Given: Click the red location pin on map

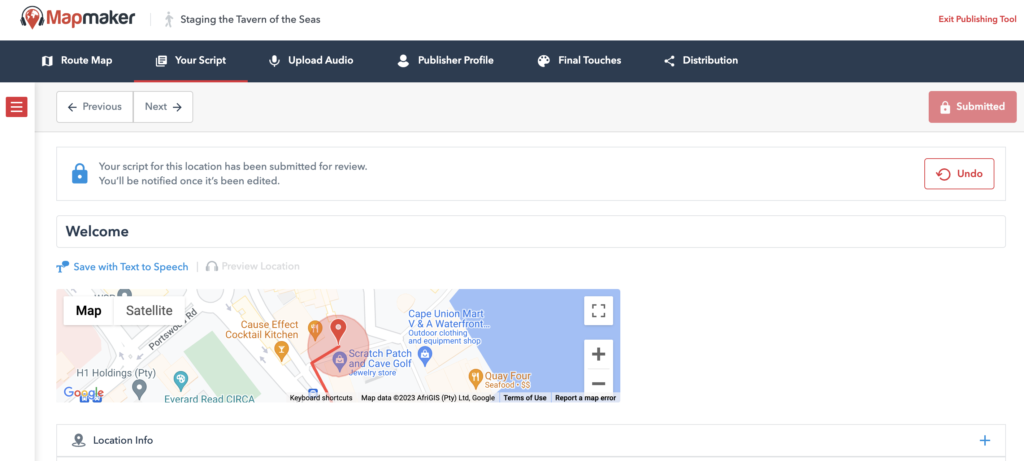Looking at the screenshot, I should (338, 329).
